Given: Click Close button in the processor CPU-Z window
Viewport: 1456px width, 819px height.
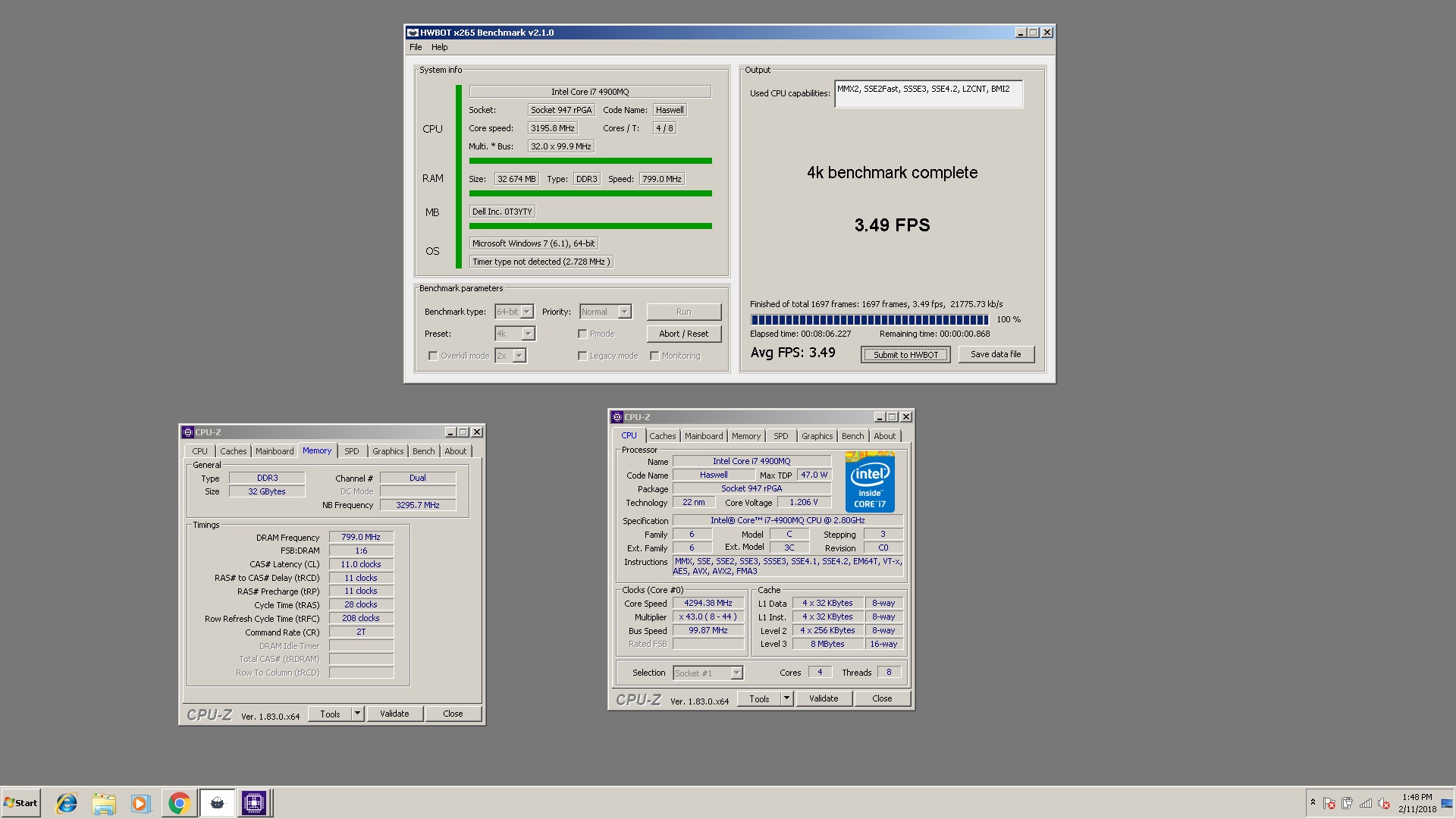Looking at the screenshot, I should 882,698.
